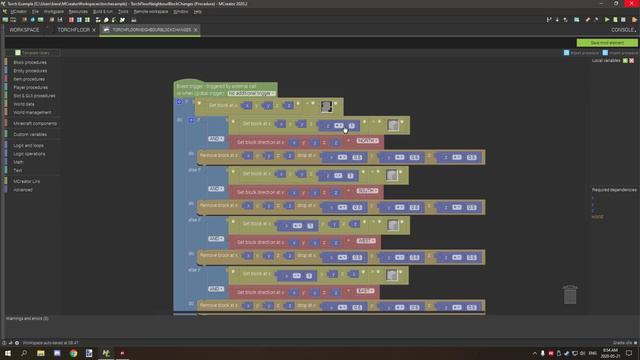Open the Item procedures category

click(29, 79)
